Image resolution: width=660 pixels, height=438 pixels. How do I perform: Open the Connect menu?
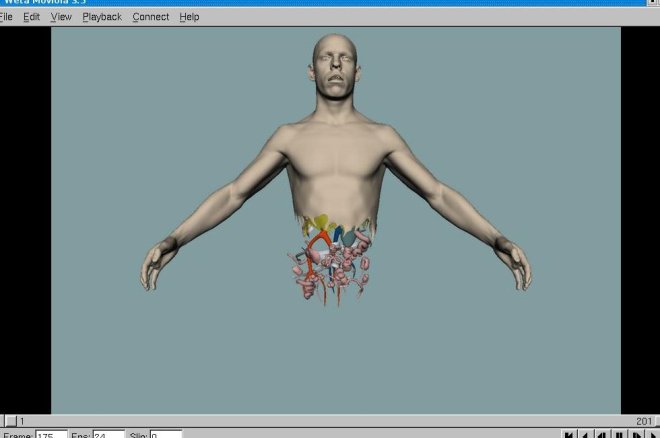point(151,17)
